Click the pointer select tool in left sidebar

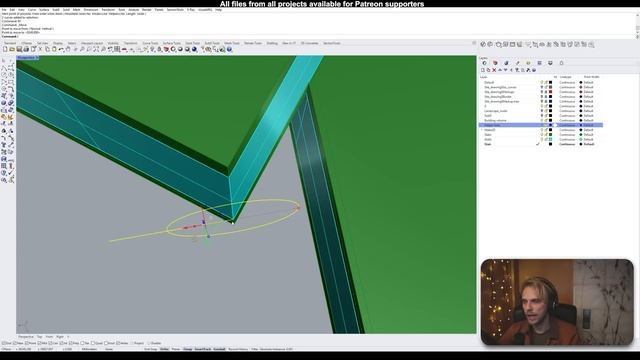(4, 60)
